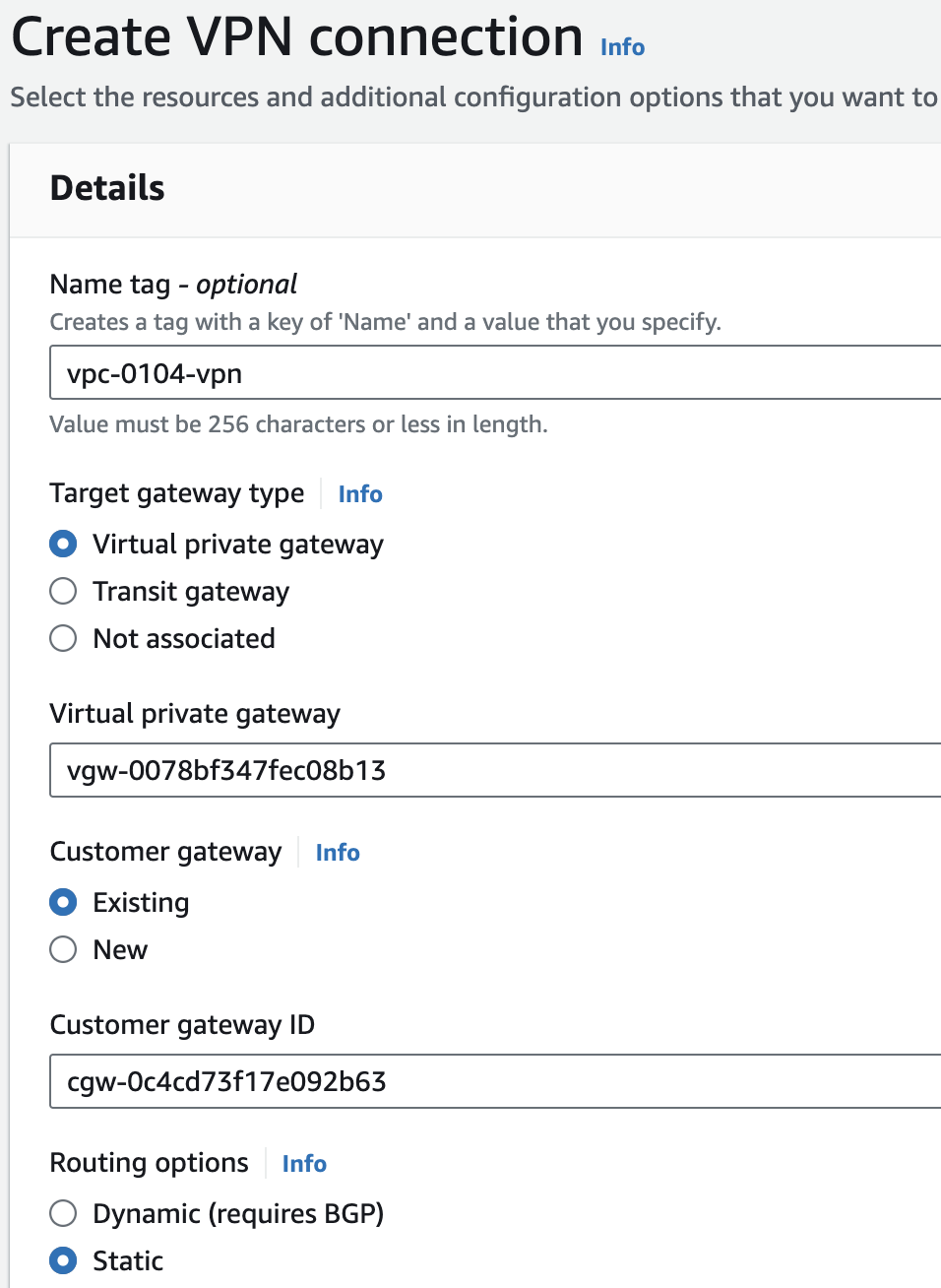Select New customer gateway option

63,950
